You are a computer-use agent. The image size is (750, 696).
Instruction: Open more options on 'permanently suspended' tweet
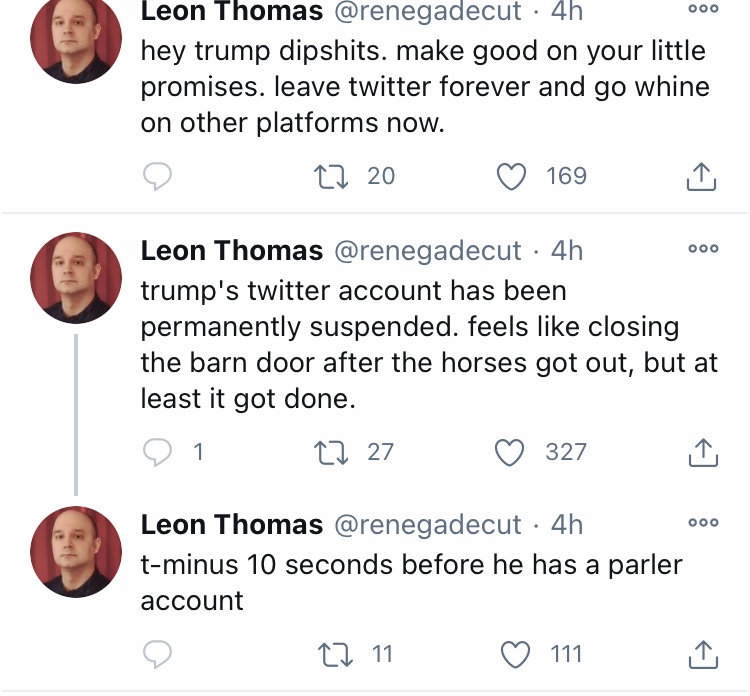tap(703, 248)
